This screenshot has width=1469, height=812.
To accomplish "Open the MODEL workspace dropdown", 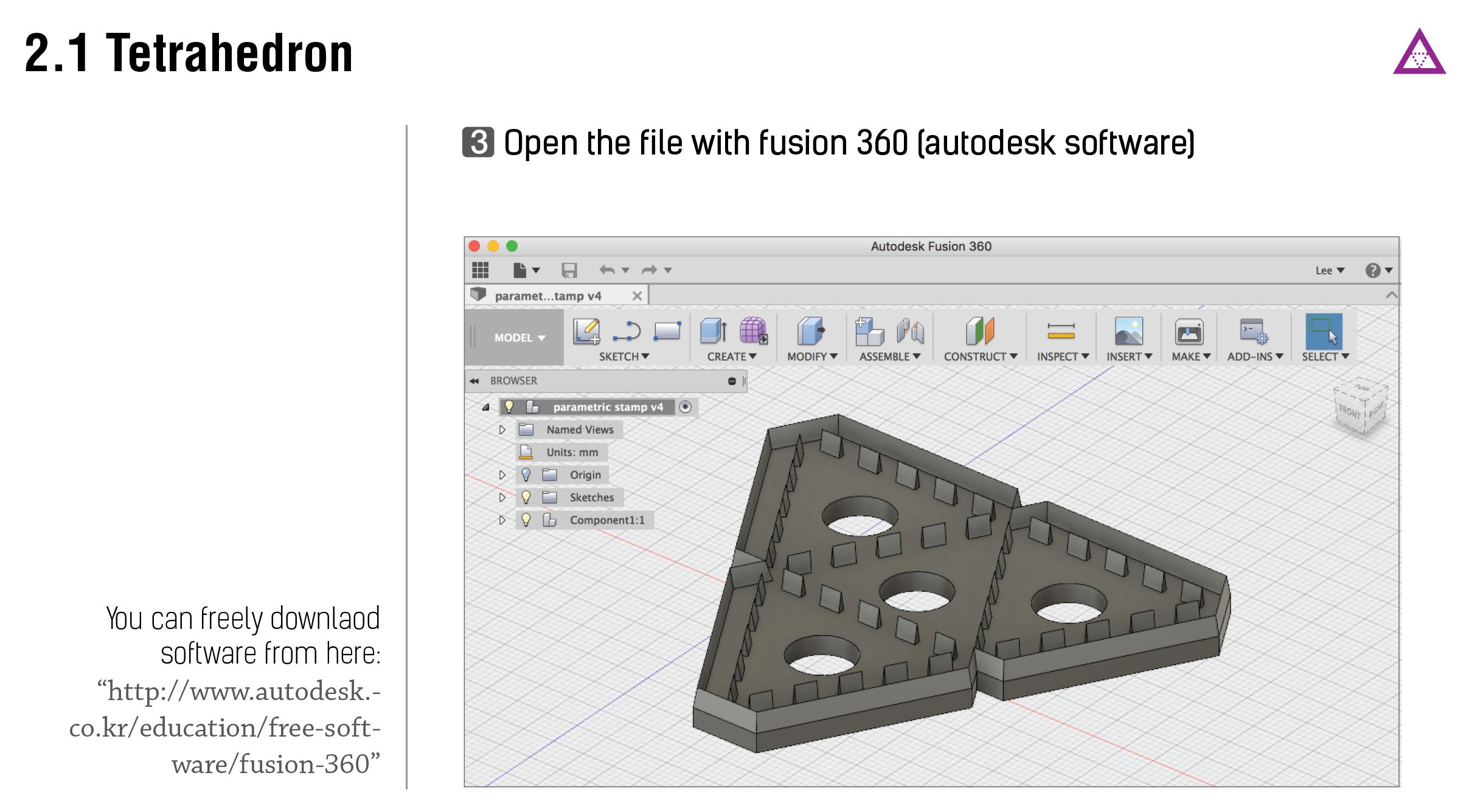I will pyautogui.click(x=519, y=338).
